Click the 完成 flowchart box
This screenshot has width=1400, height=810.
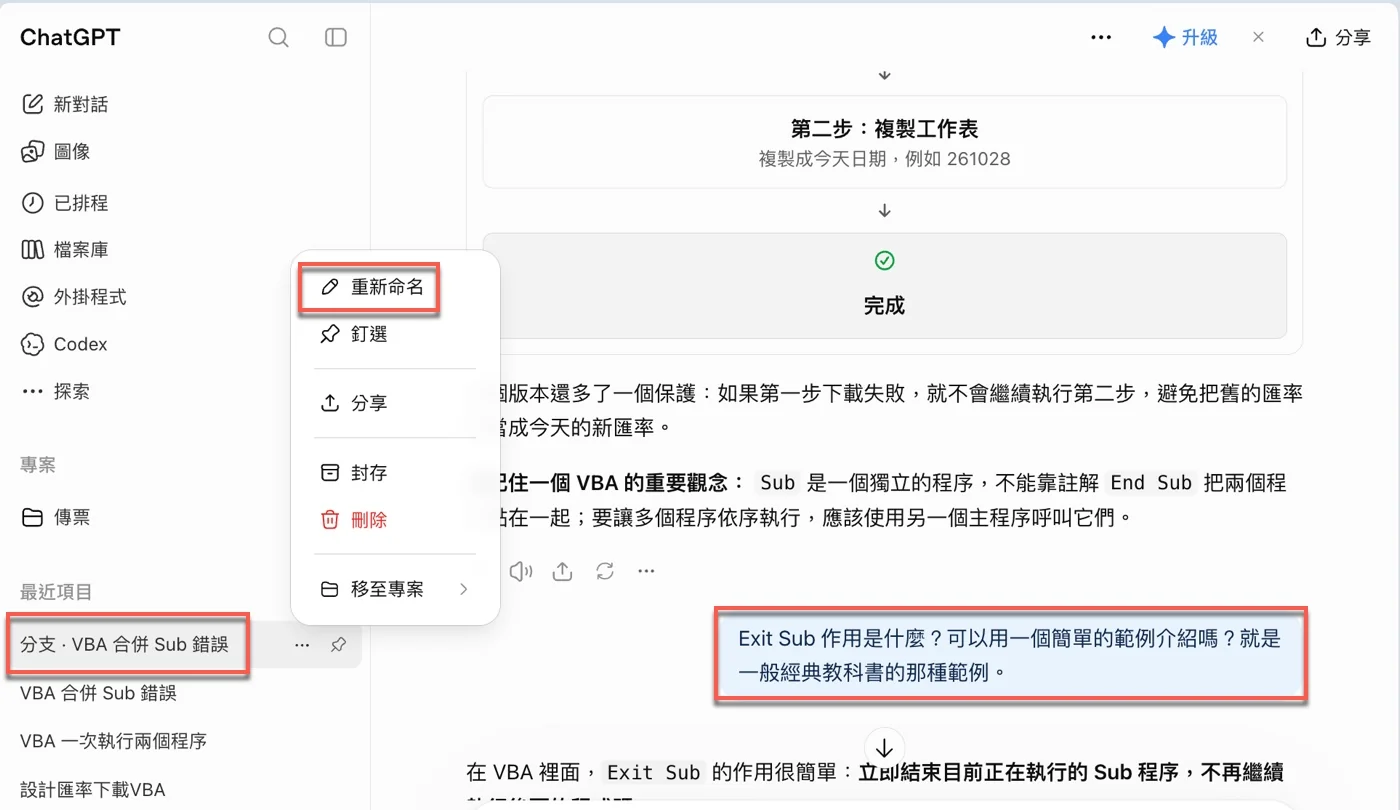coord(884,286)
